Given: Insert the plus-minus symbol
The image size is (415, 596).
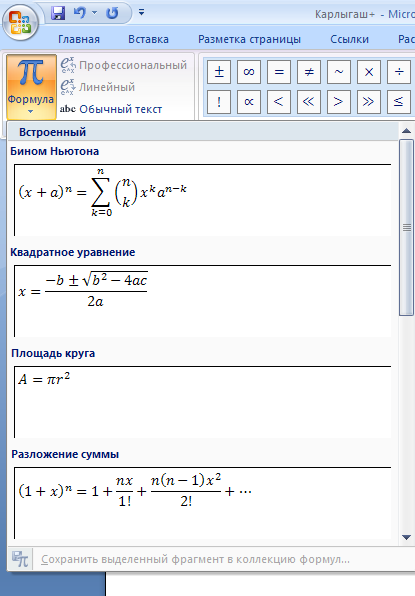Looking at the screenshot, I should coord(219,72).
